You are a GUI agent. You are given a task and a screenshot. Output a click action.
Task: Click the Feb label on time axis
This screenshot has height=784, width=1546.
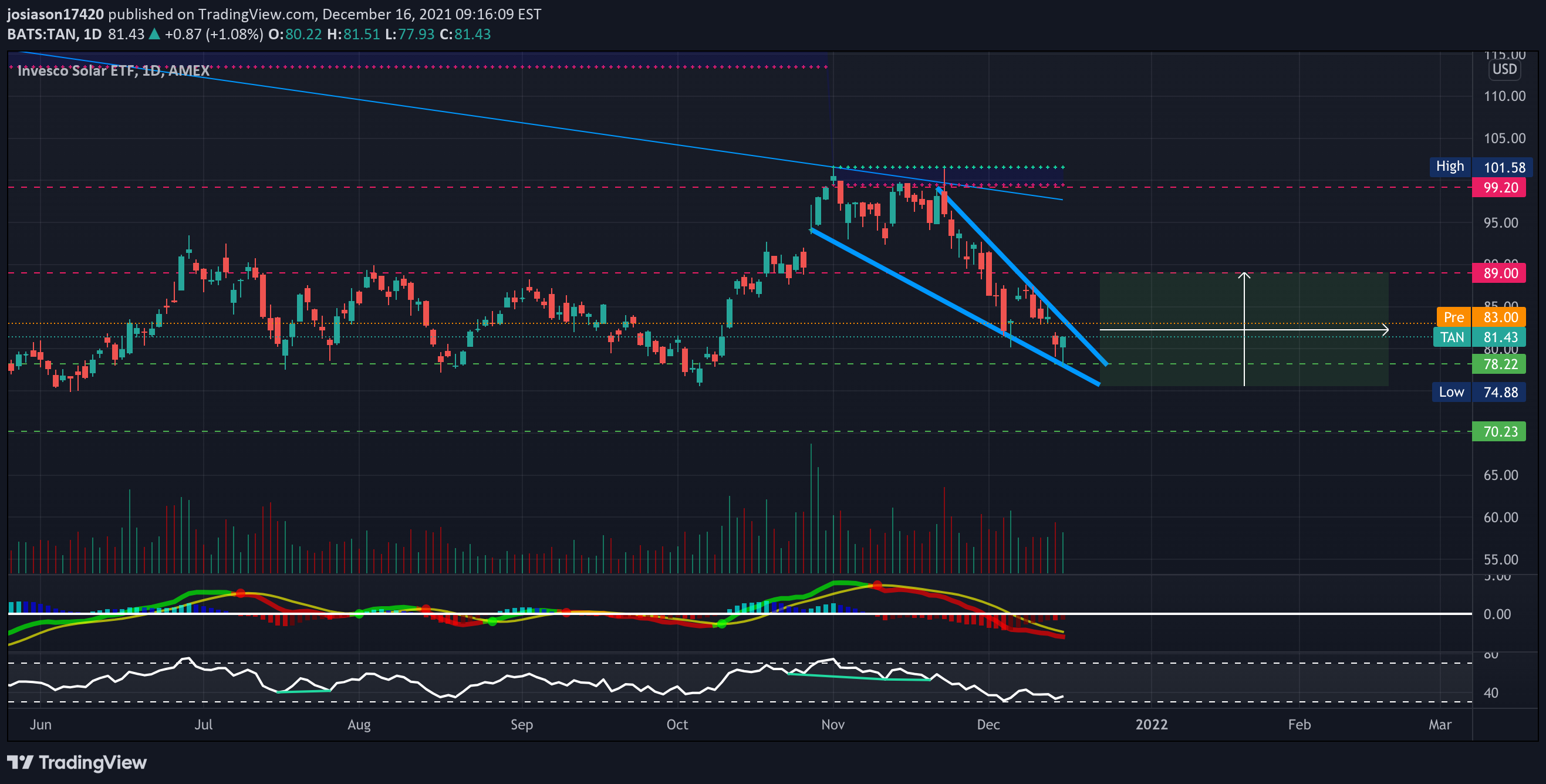(x=1299, y=724)
